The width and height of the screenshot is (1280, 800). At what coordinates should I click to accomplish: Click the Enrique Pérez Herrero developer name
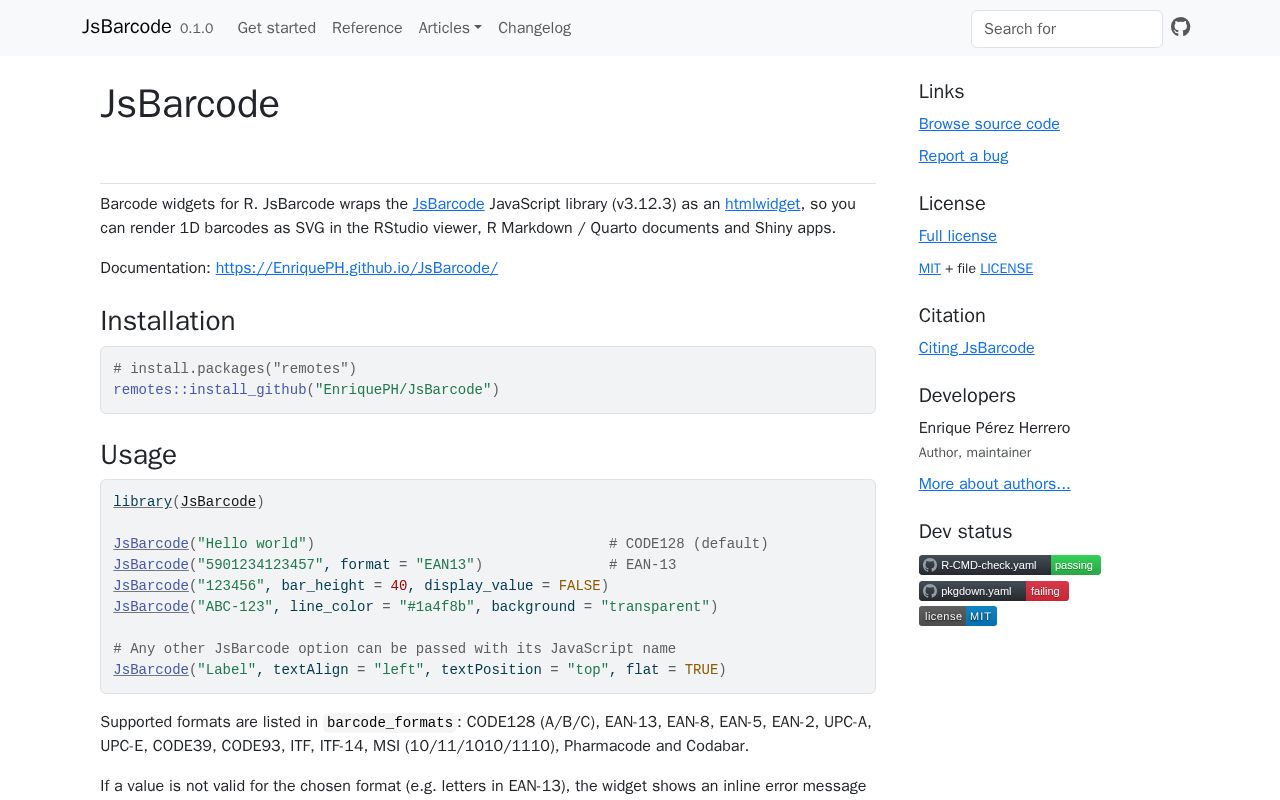995,428
